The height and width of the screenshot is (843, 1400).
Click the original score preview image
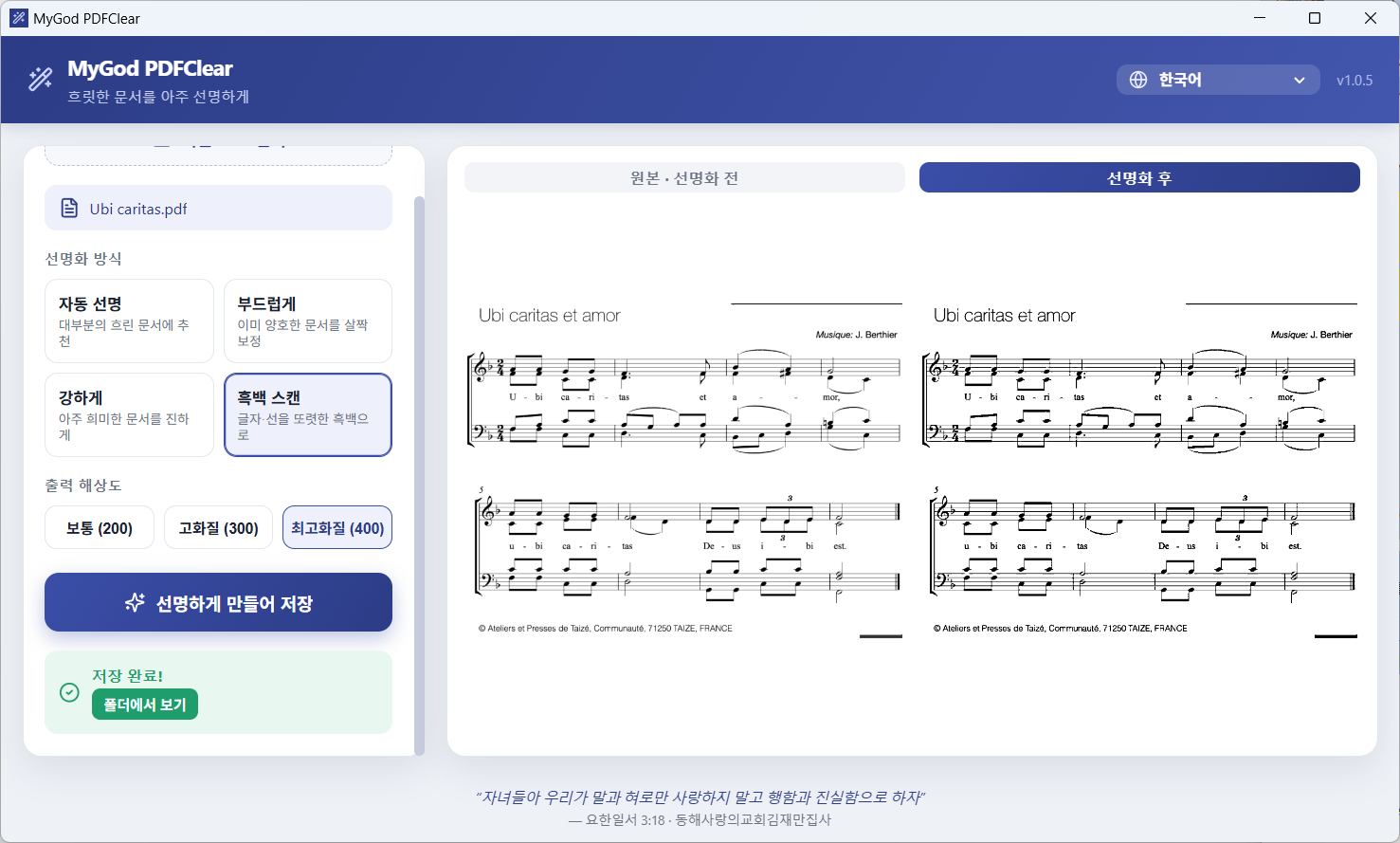click(x=685, y=471)
